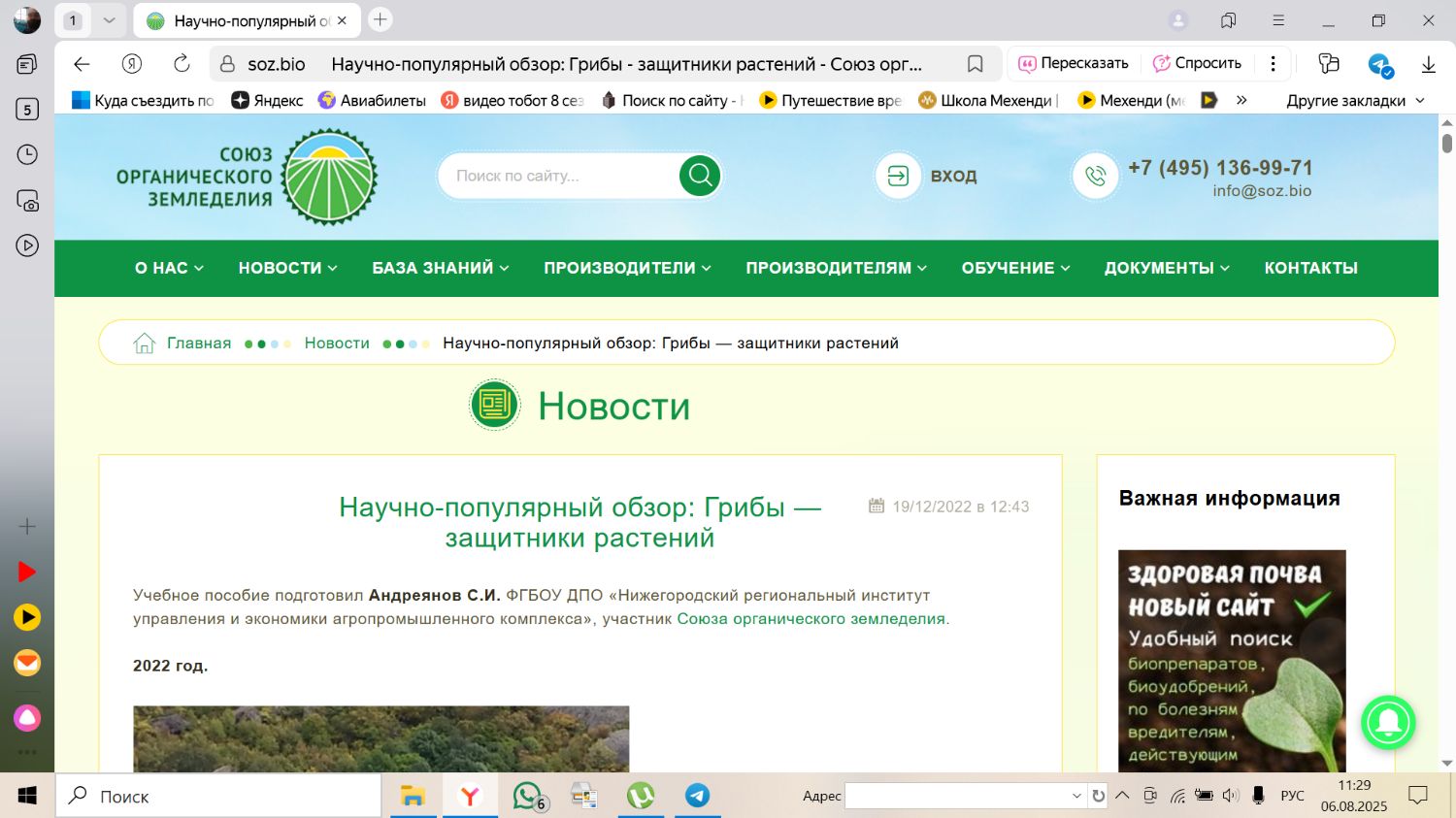Viewport: 1456px width, 818px height.
Task: Click the phone icon beside the number
Action: [x=1095, y=176]
